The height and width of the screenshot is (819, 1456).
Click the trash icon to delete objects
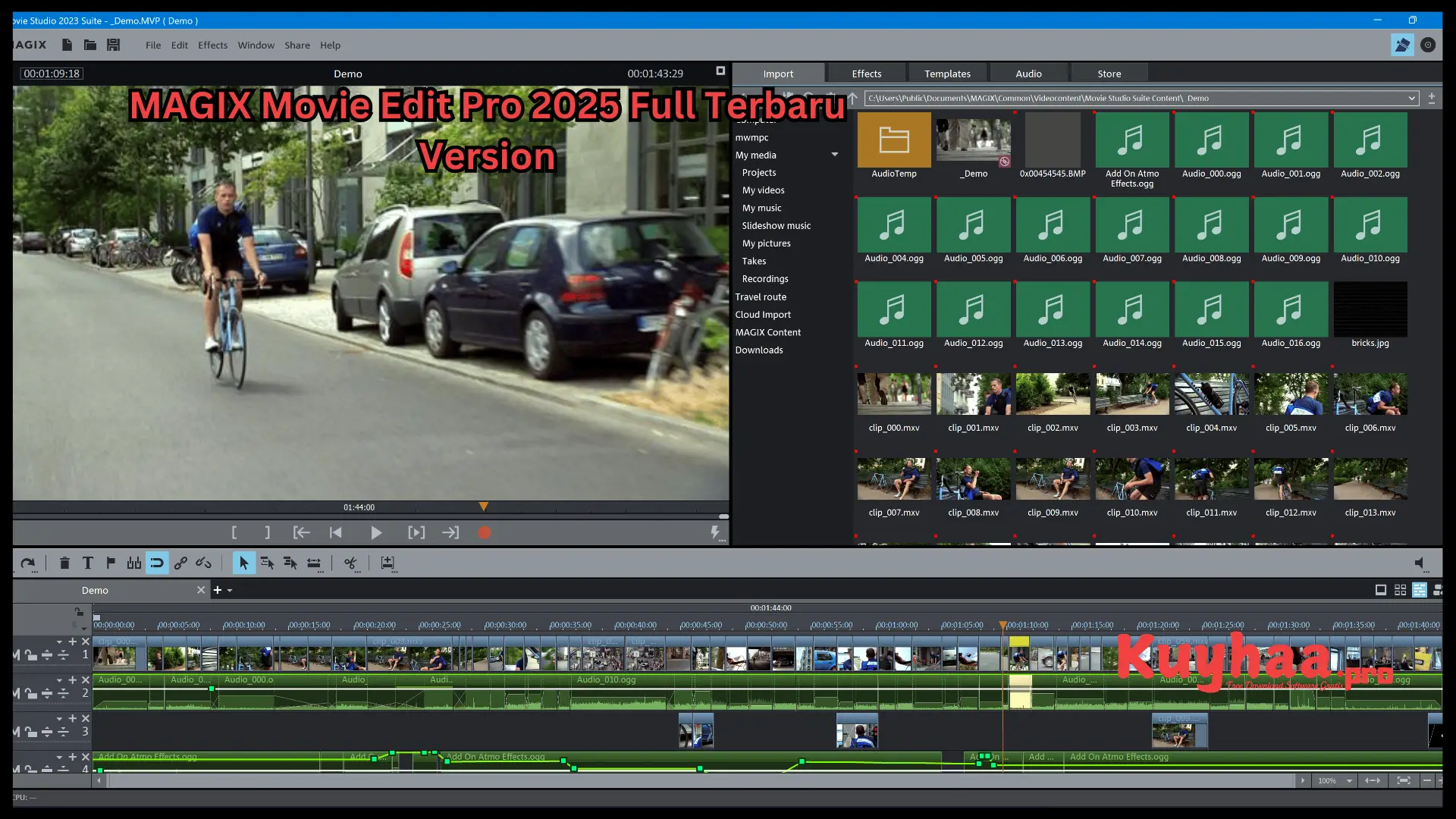coord(64,563)
